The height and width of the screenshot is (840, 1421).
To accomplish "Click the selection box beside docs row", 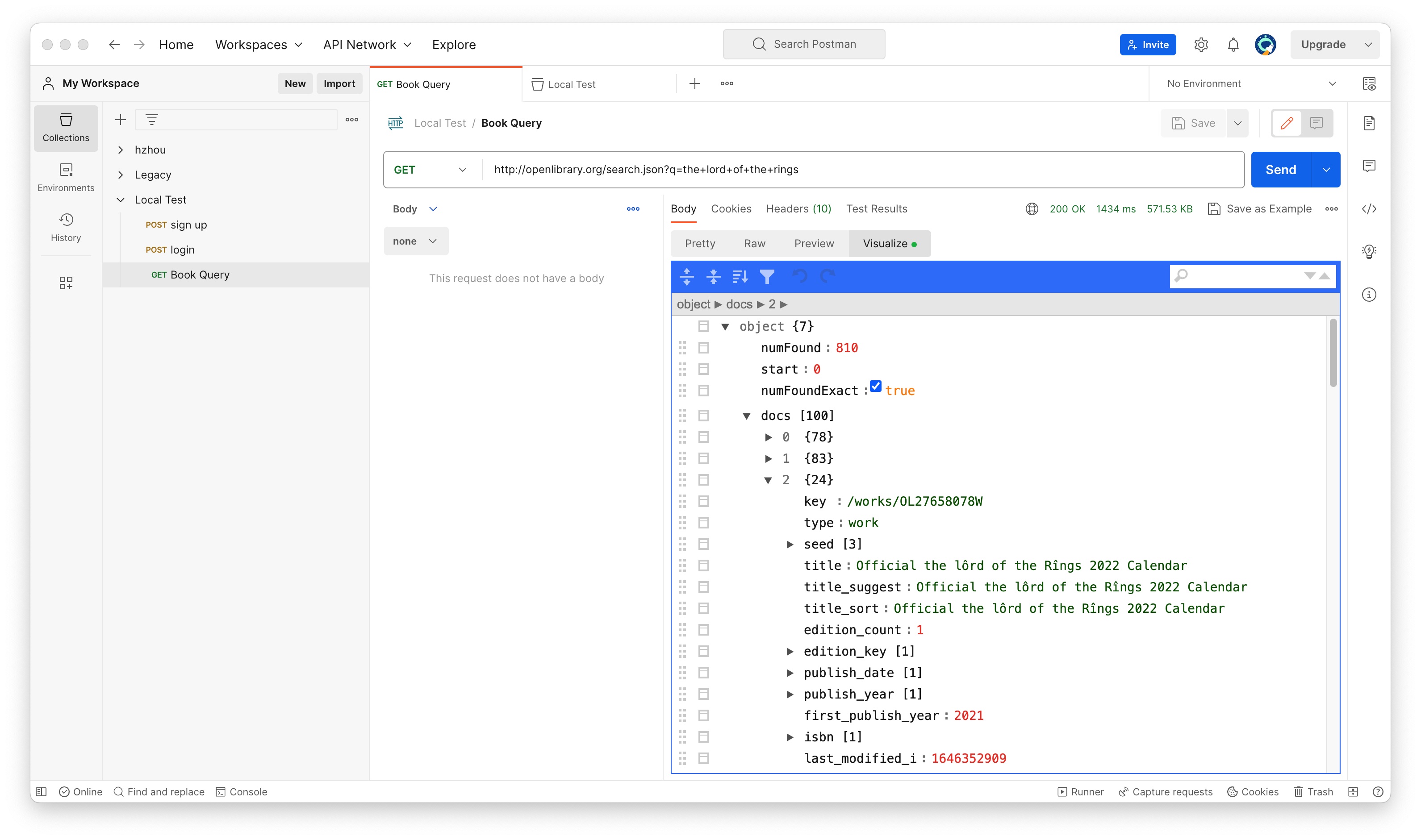I will 703,416.
